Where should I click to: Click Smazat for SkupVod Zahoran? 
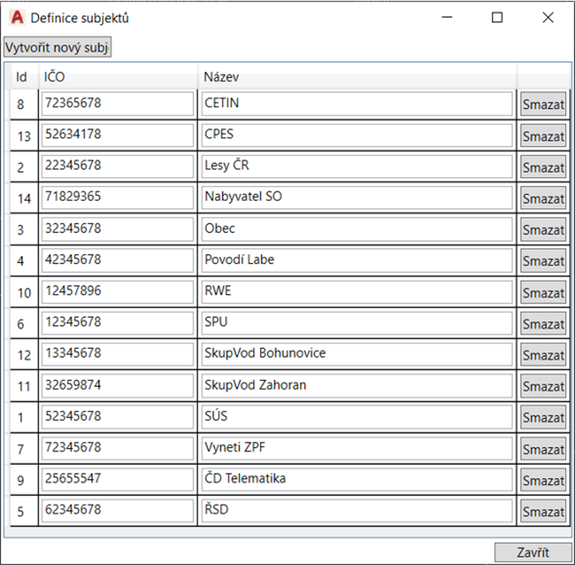point(543,386)
